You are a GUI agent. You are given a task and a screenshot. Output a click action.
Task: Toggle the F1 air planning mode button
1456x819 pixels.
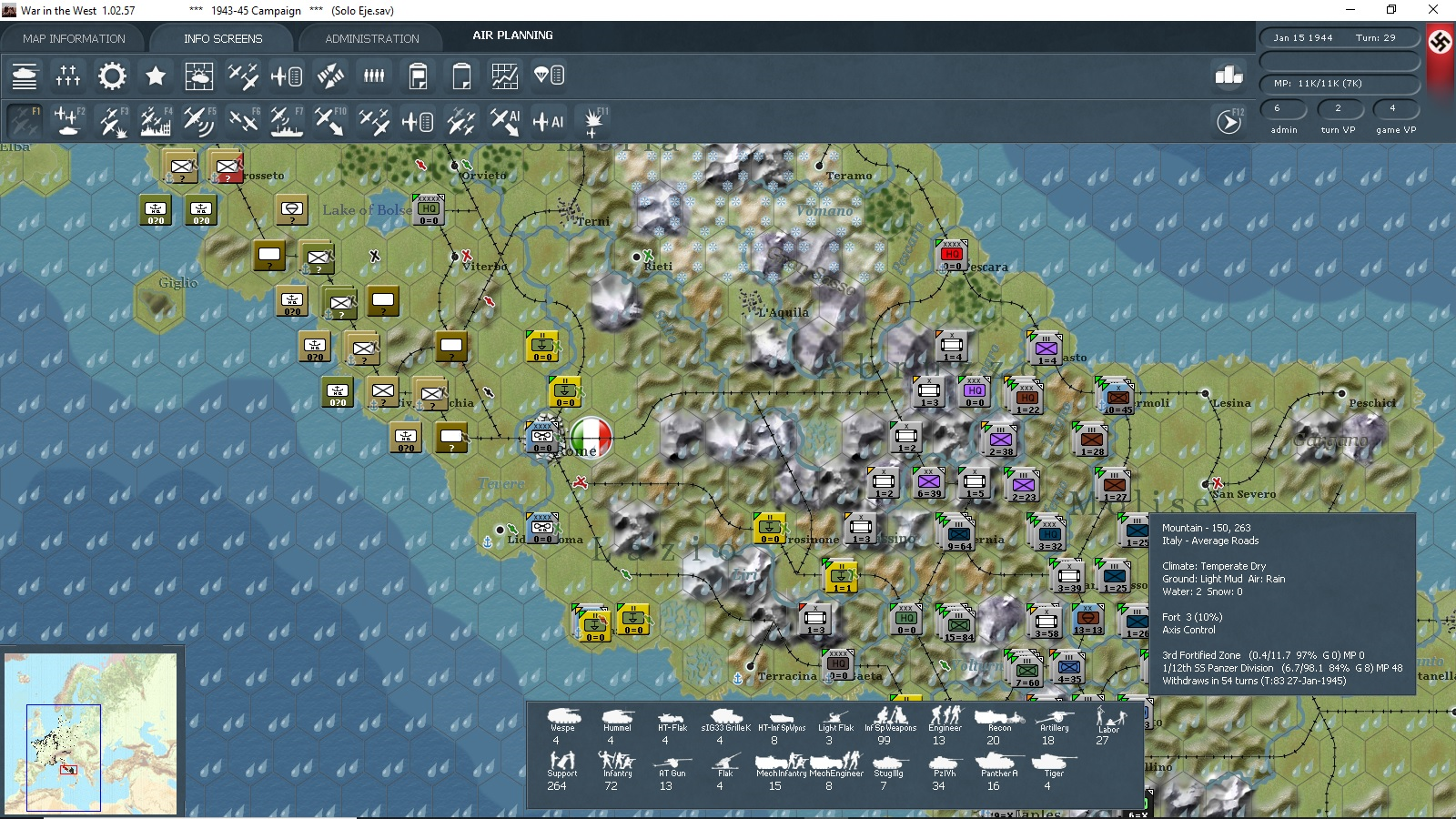click(25, 121)
